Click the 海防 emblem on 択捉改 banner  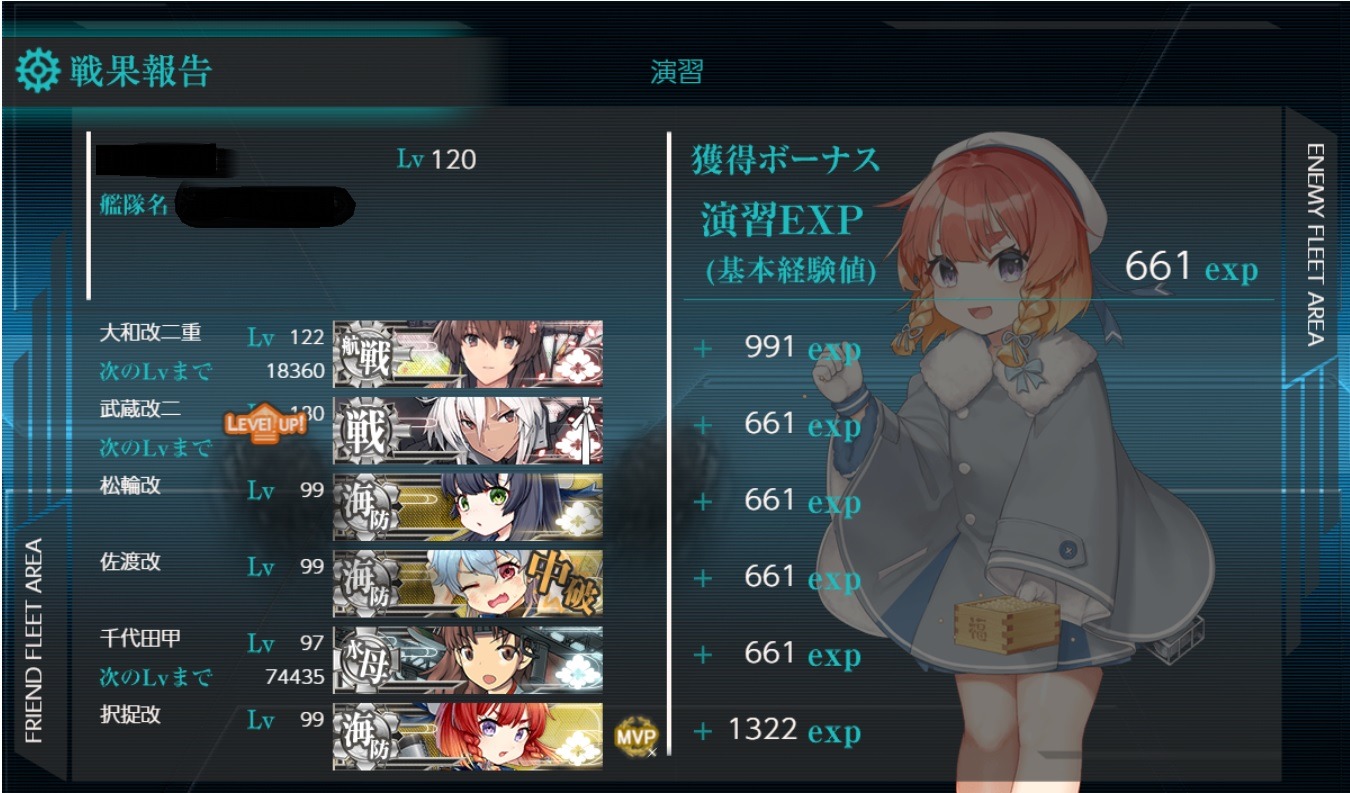tap(365, 737)
